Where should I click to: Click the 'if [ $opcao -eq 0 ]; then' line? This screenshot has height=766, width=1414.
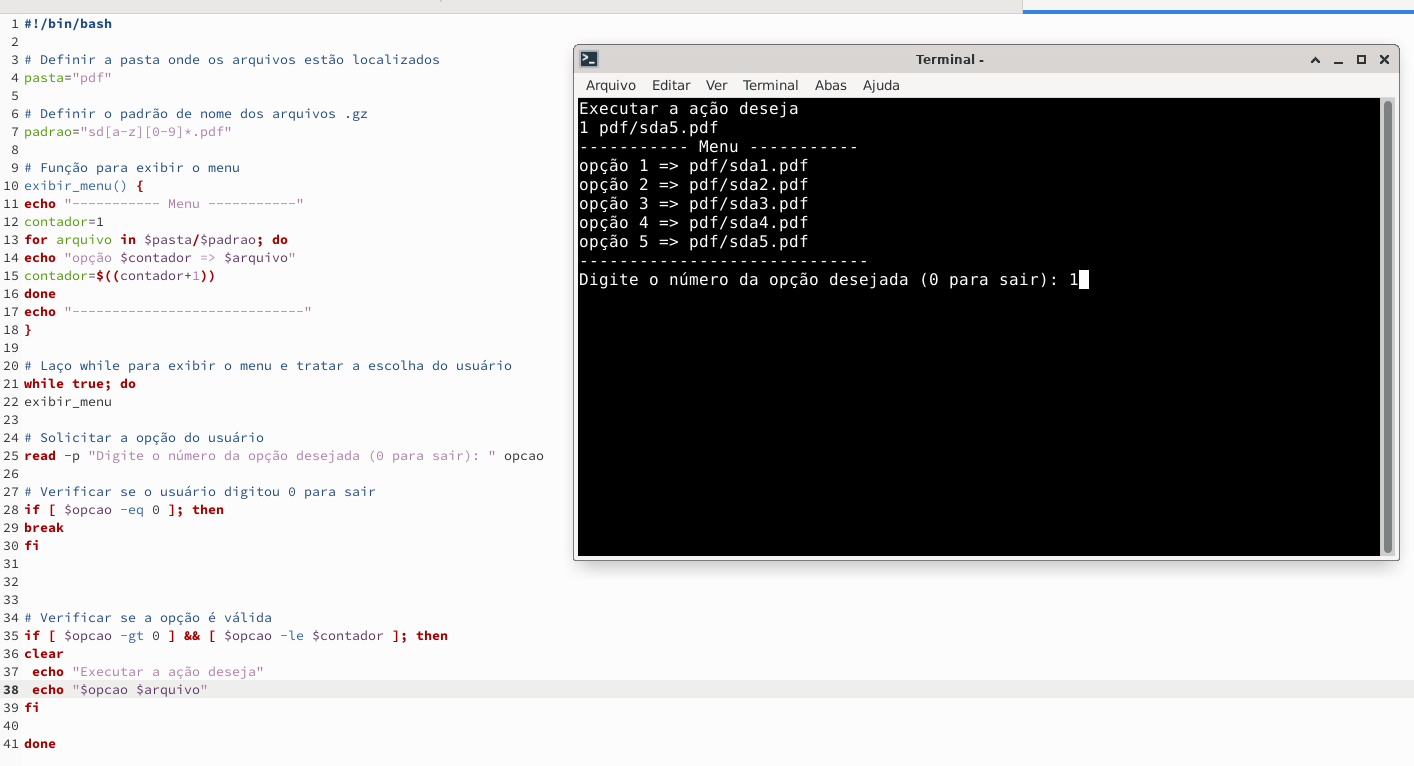click(x=124, y=509)
